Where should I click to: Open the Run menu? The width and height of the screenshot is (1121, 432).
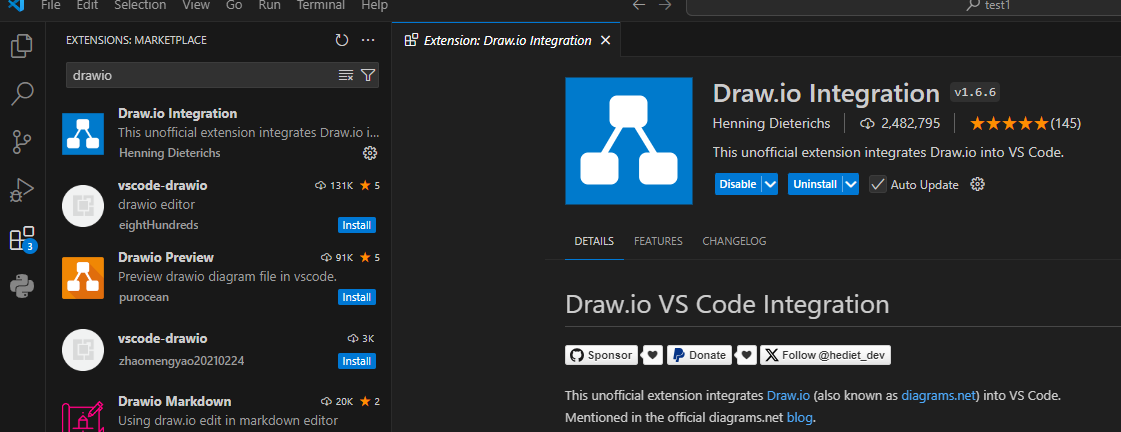point(270,5)
